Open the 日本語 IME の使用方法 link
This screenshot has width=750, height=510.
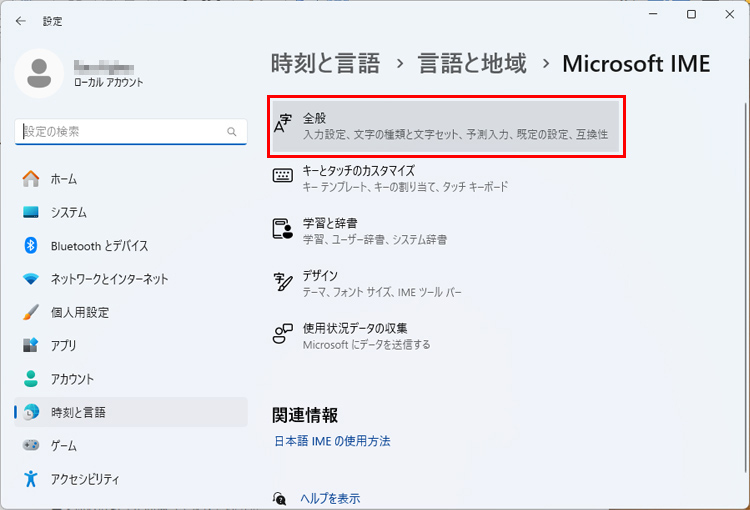(x=332, y=441)
